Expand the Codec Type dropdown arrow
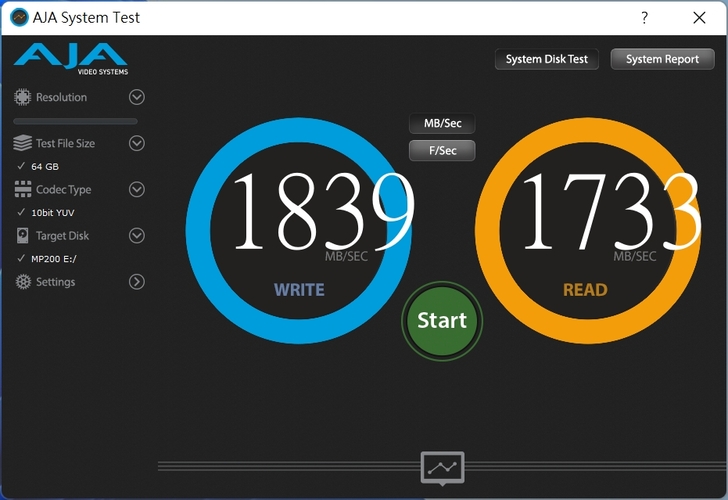728x500 pixels. pos(137,189)
